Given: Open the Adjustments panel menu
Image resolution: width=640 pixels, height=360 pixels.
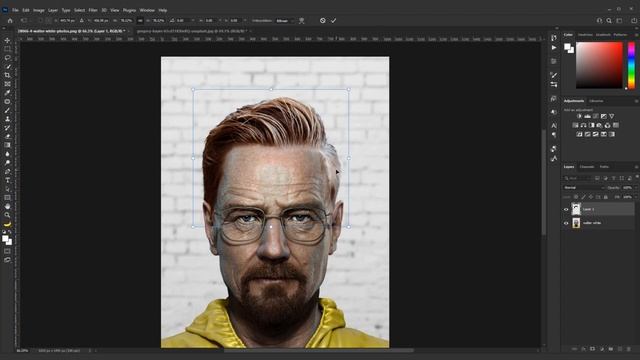Looking at the screenshot, I should (636, 101).
